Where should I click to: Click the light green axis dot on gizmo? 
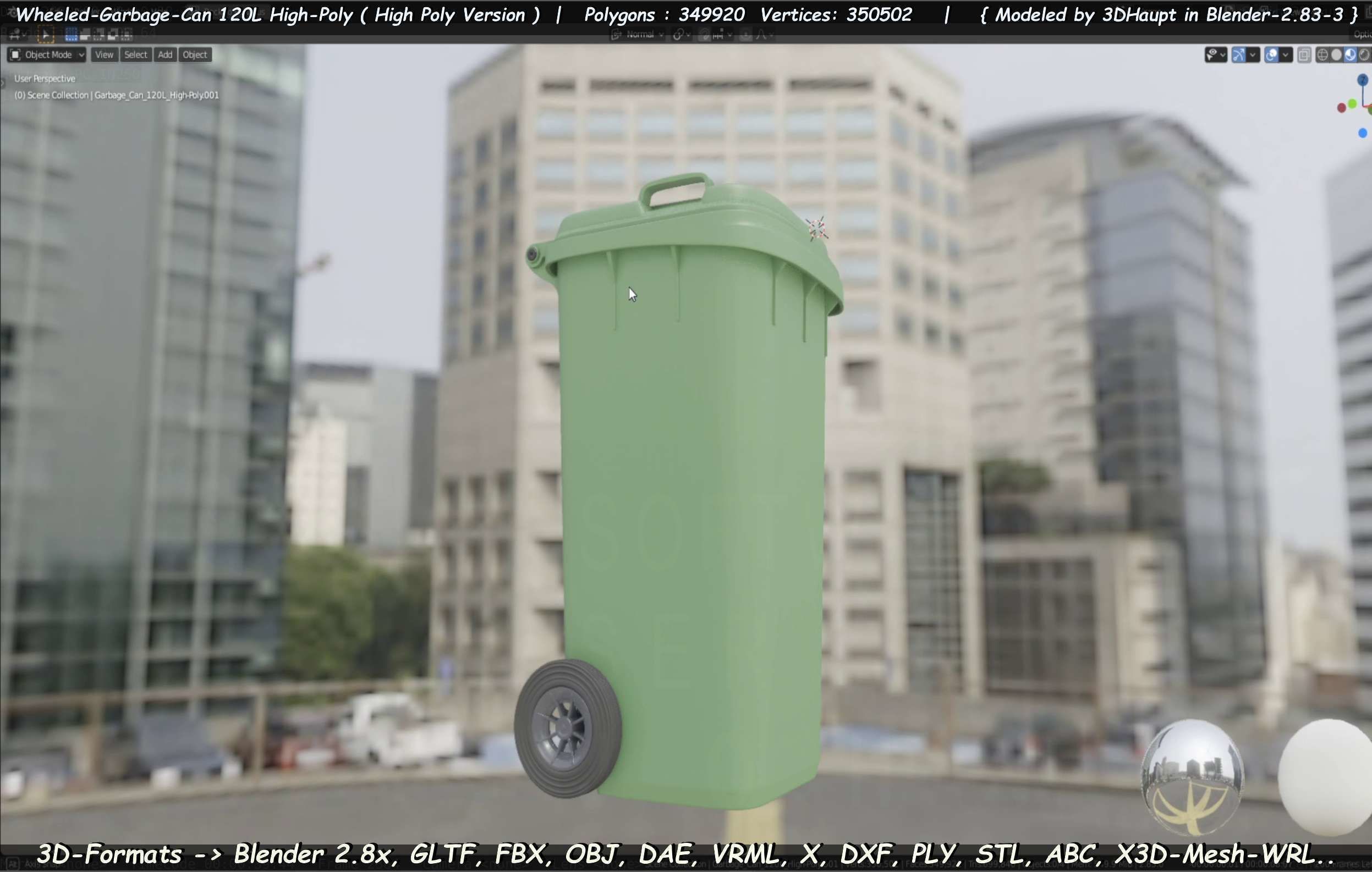tap(1353, 104)
